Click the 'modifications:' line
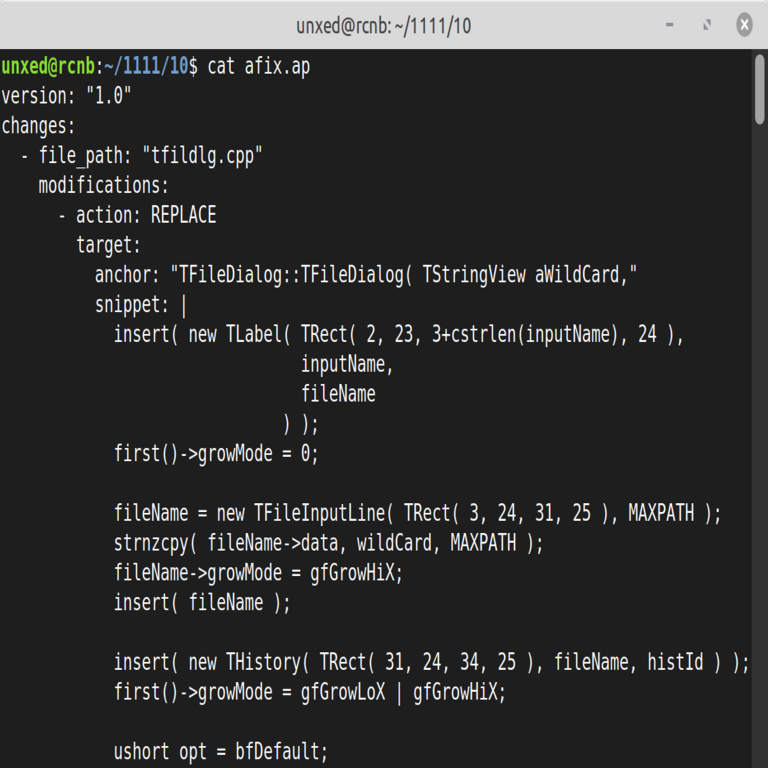Screen dimensions: 768x768 (103, 186)
